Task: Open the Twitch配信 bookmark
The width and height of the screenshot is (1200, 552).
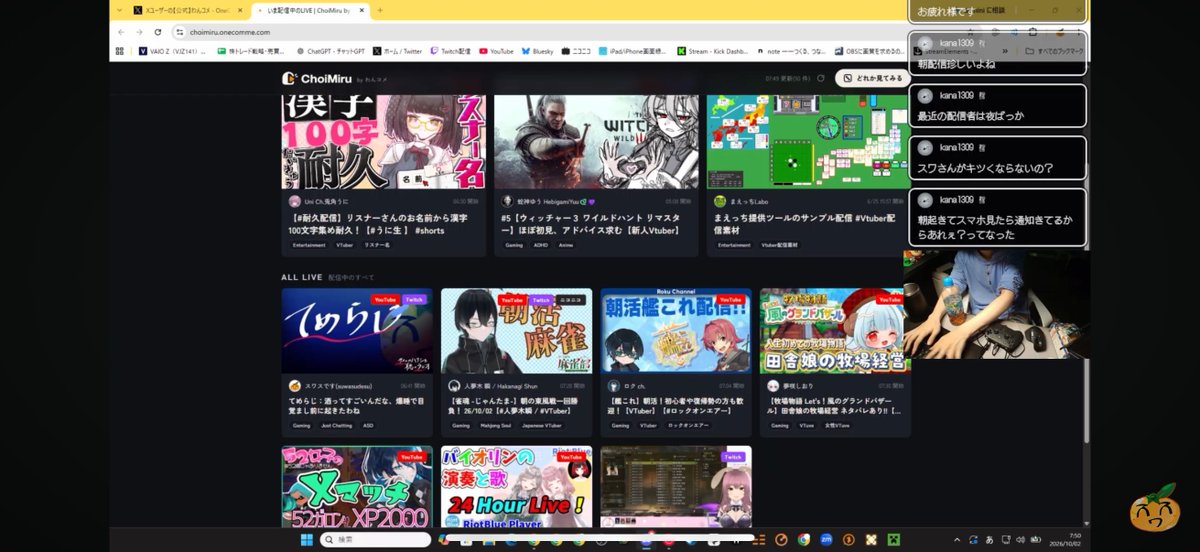Action: point(450,50)
